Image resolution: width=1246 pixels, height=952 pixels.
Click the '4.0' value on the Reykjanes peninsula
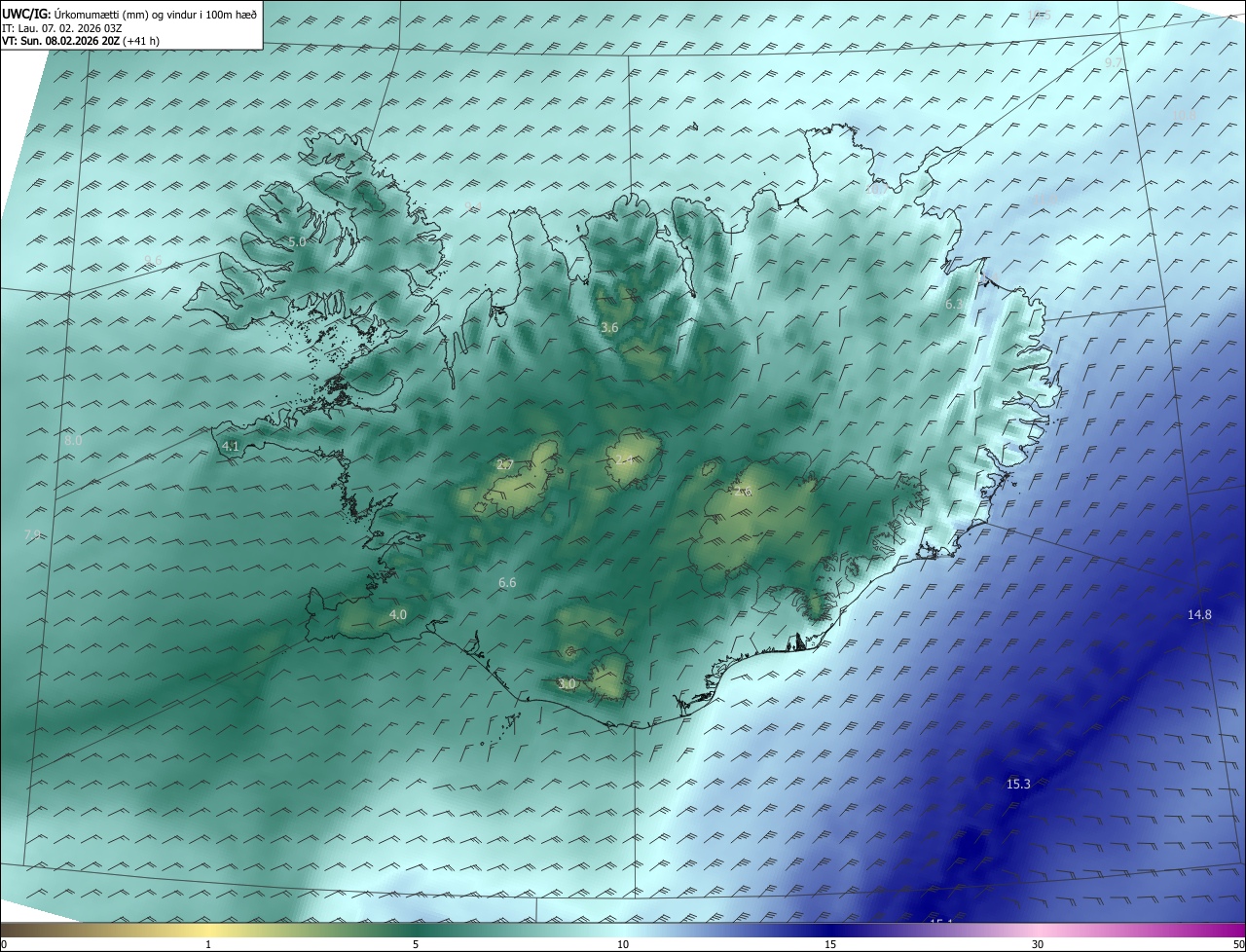tap(398, 615)
